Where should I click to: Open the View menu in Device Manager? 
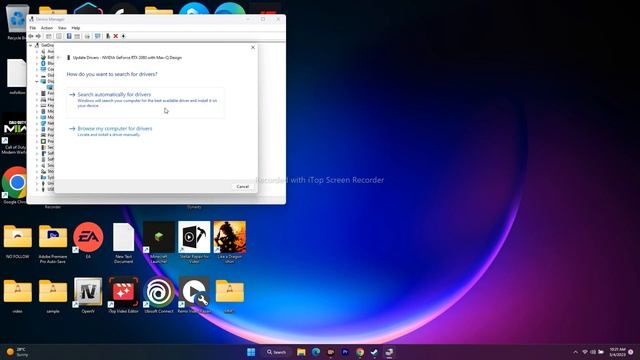(62, 28)
